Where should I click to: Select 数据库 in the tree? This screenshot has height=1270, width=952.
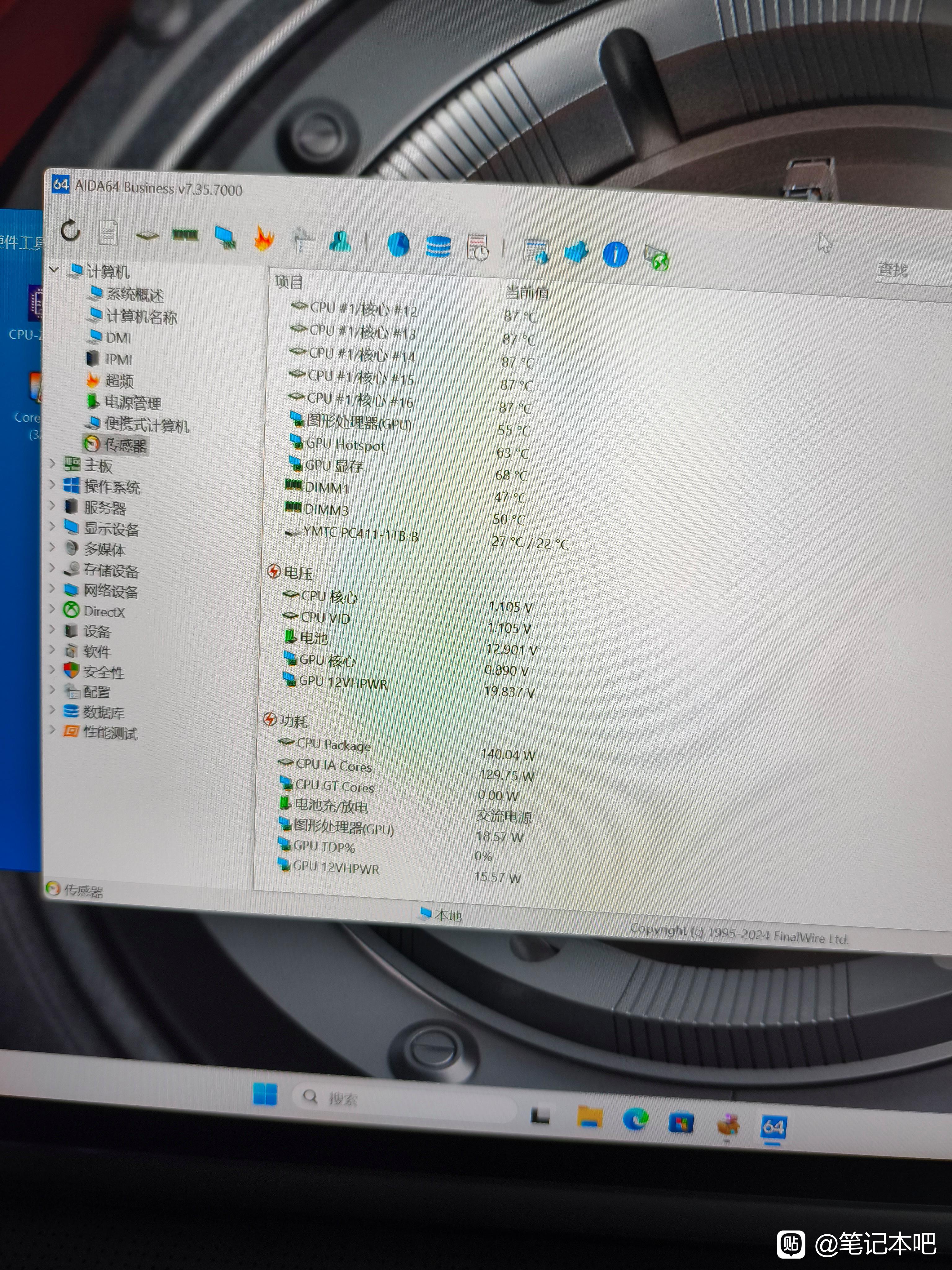pos(94,712)
